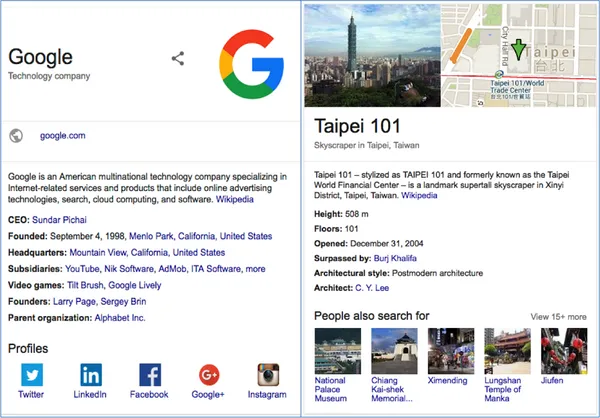Open founder Sergey Brin link
The width and height of the screenshot is (600, 418).
pos(123,302)
